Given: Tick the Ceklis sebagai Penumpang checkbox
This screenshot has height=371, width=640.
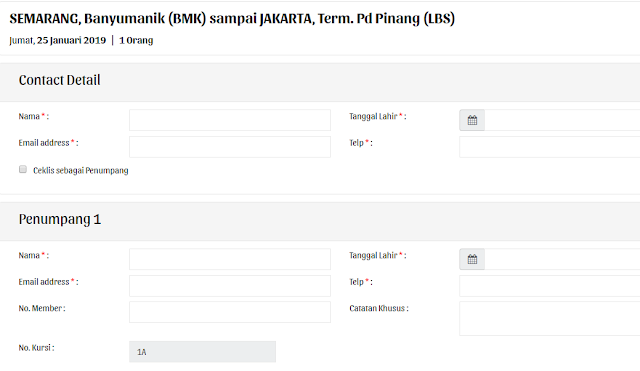Looking at the screenshot, I should (x=23, y=169).
